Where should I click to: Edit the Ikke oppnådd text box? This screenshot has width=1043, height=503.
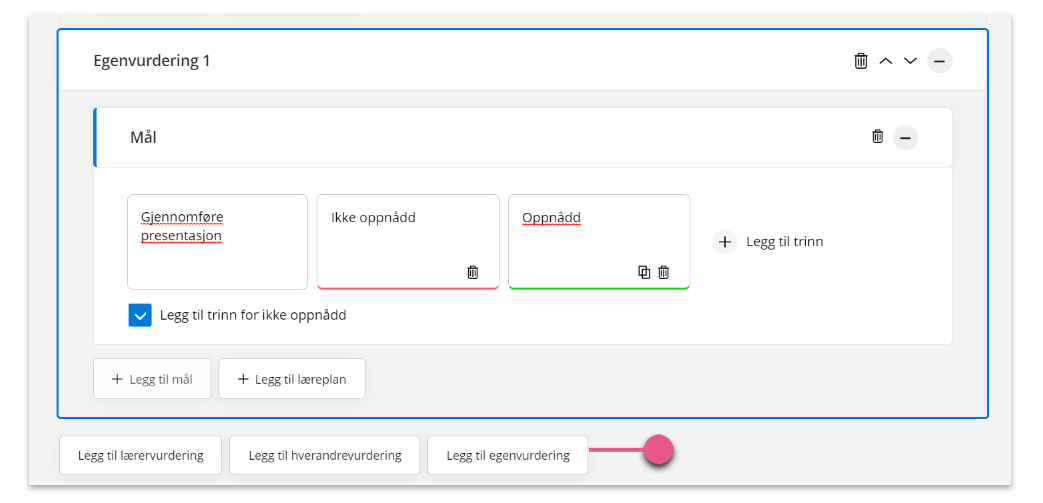click(408, 242)
